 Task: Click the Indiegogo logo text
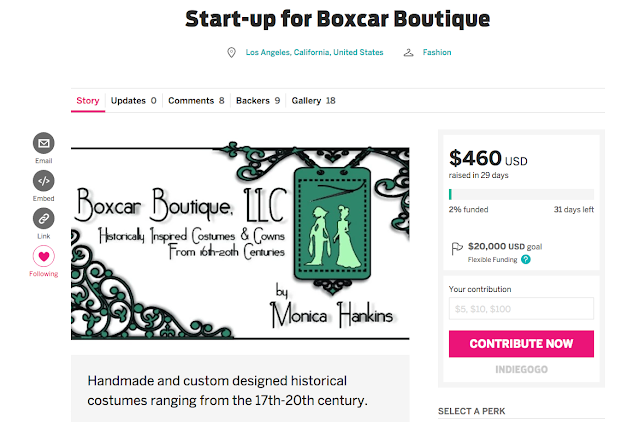(521, 370)
